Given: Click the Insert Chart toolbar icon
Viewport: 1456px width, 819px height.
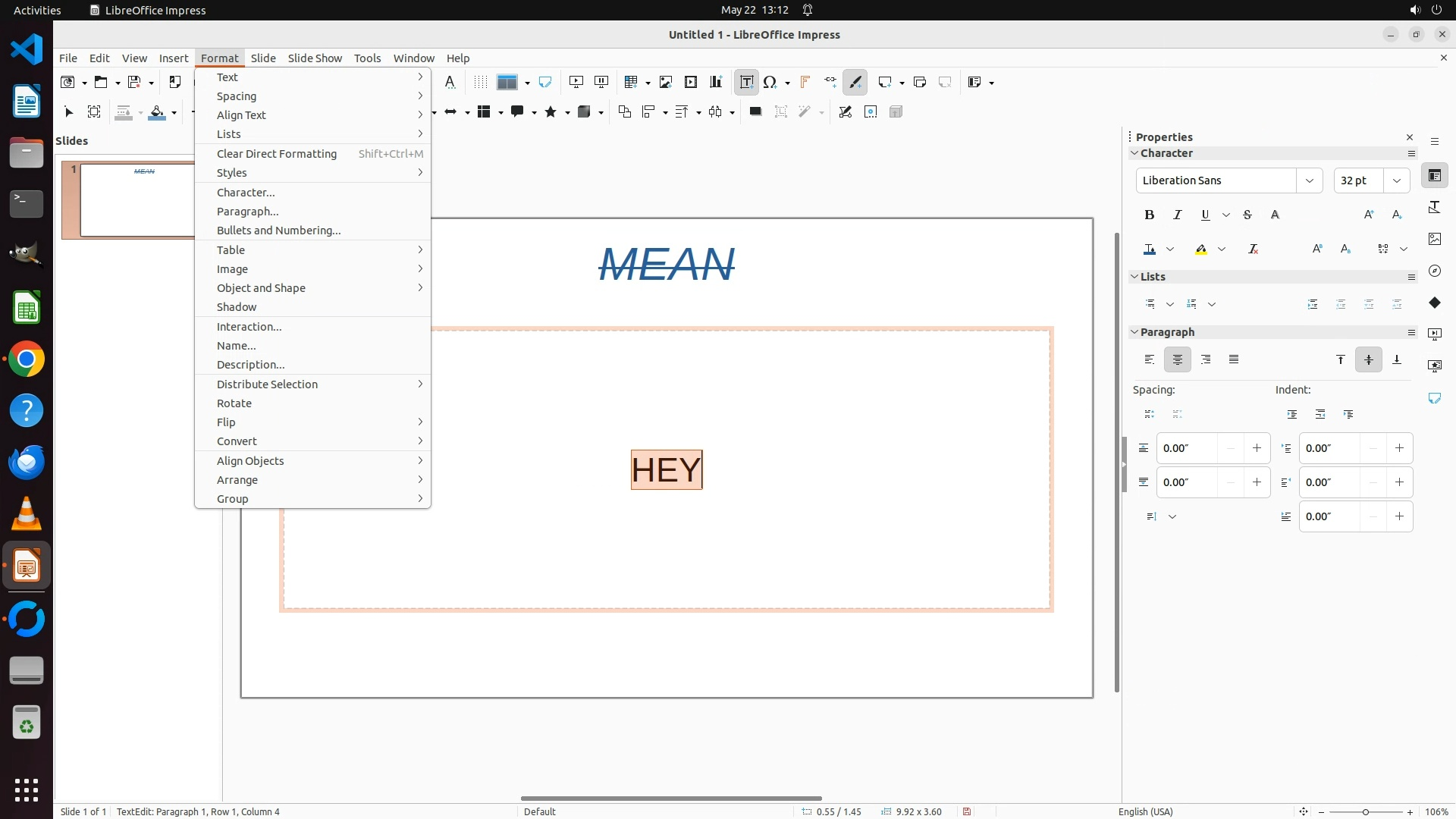Looking at the screenshot, I should point(716,82).
